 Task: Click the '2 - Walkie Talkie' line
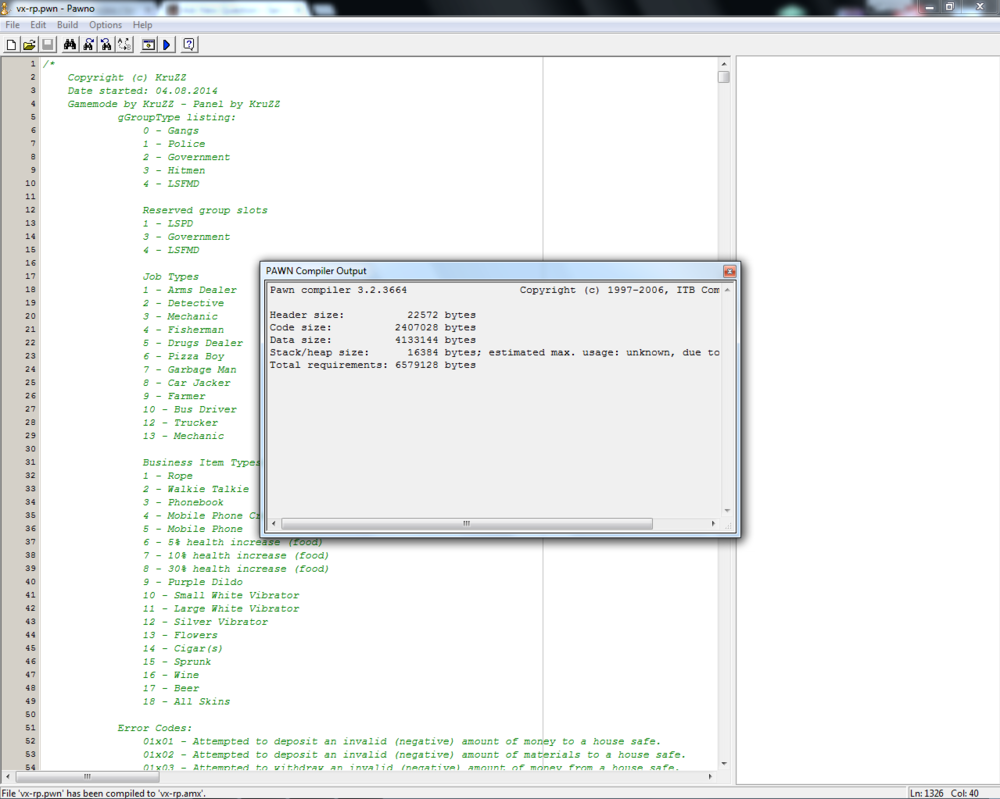pyautogui.click(x=196, y=489)
